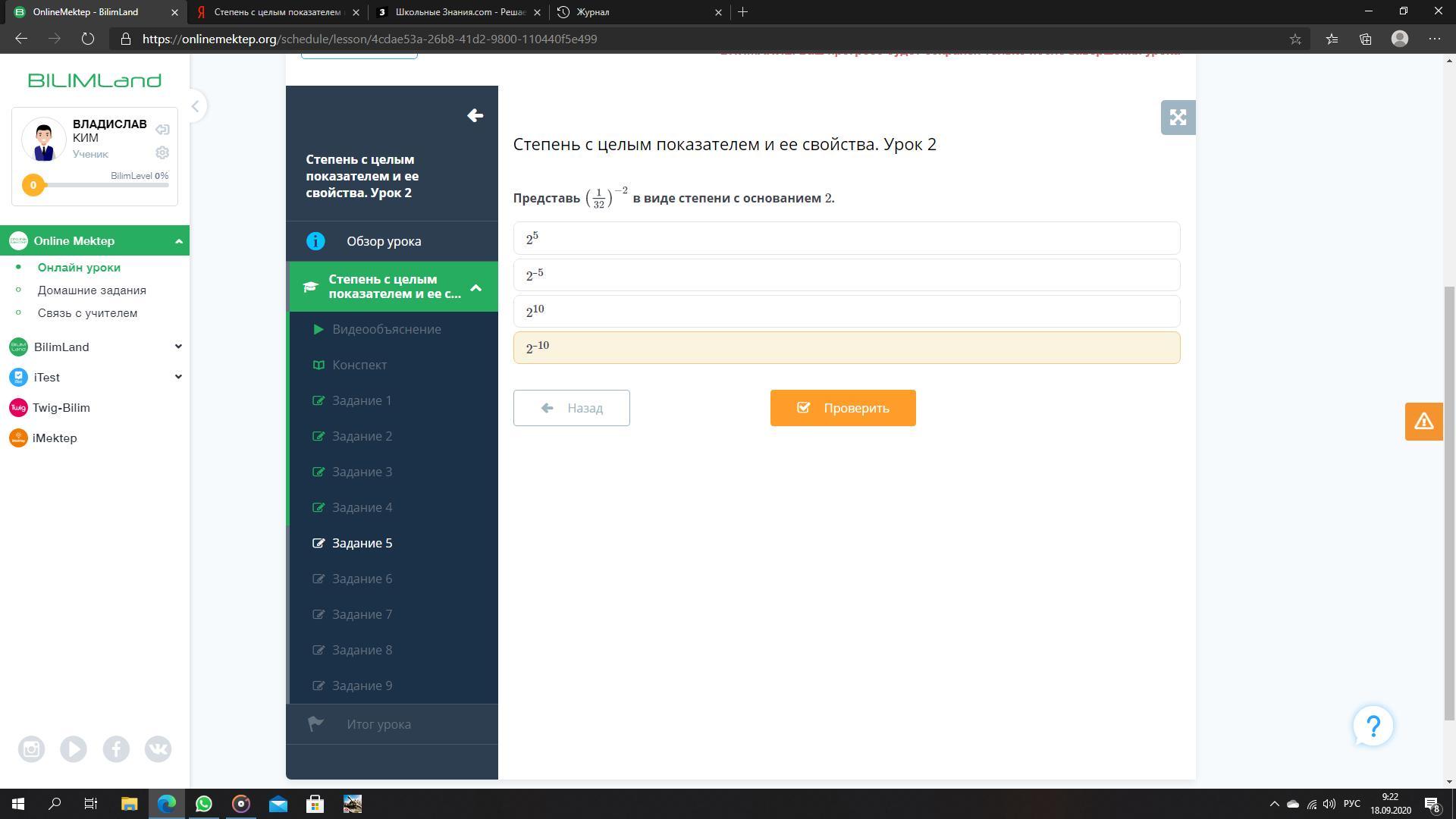The width and height of the screenshot is (1456, 819).
Task: Expand the BilimLand menu
Action: click(x=178, y=347)
